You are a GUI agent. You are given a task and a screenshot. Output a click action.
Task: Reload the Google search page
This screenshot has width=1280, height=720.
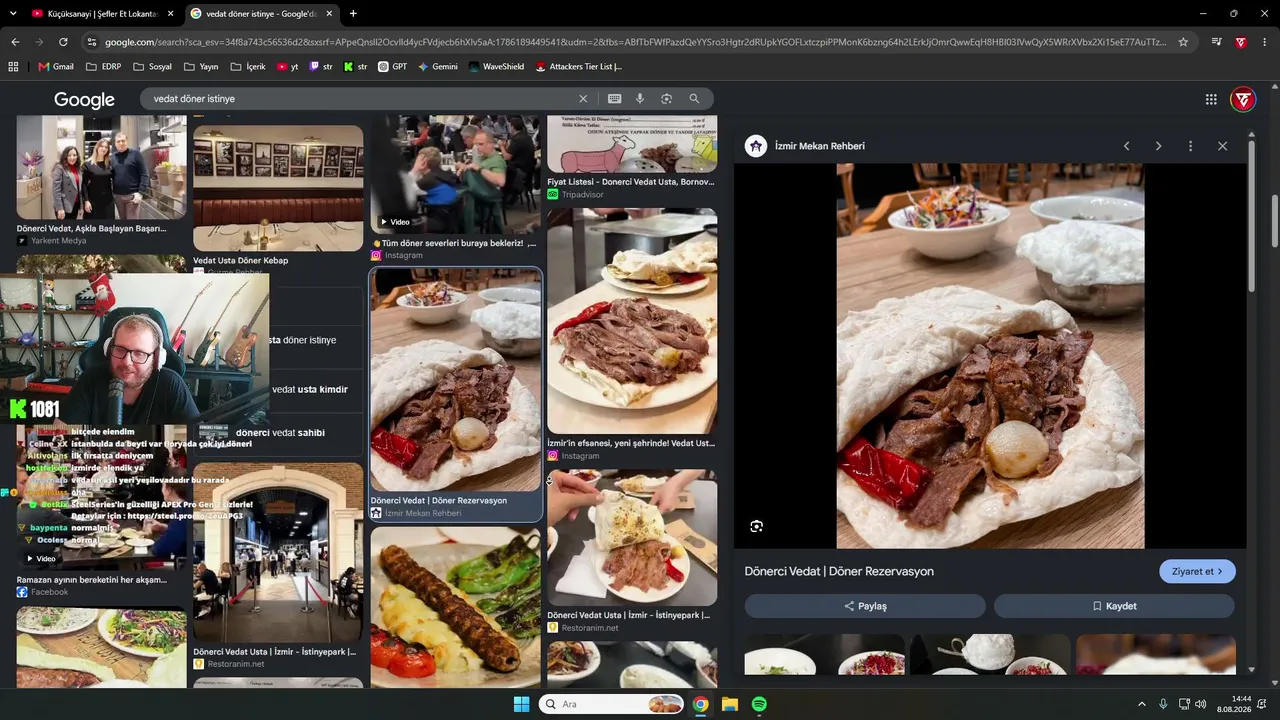[x=63, y=42]
